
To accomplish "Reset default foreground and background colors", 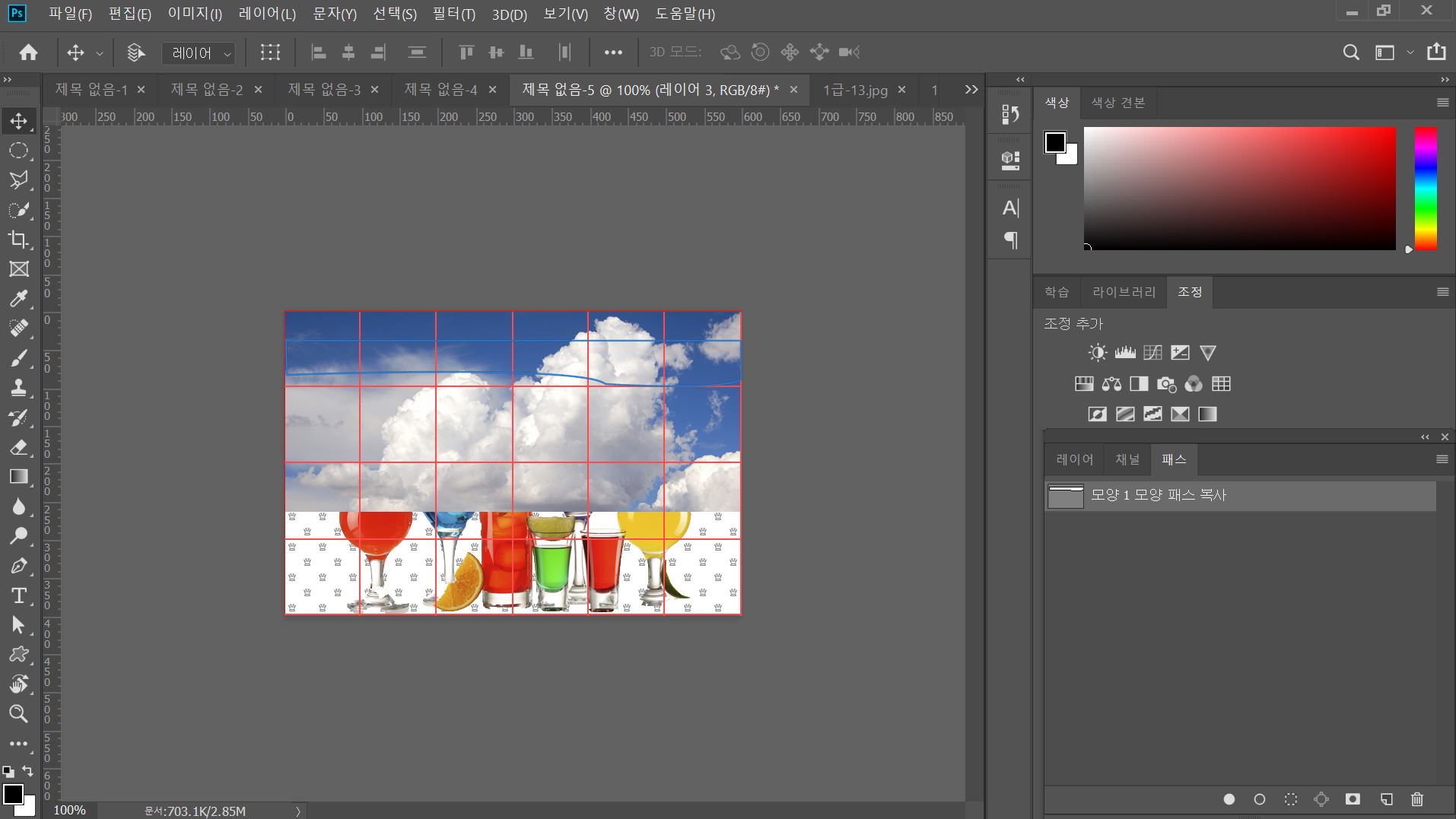I will click(8, 771).
